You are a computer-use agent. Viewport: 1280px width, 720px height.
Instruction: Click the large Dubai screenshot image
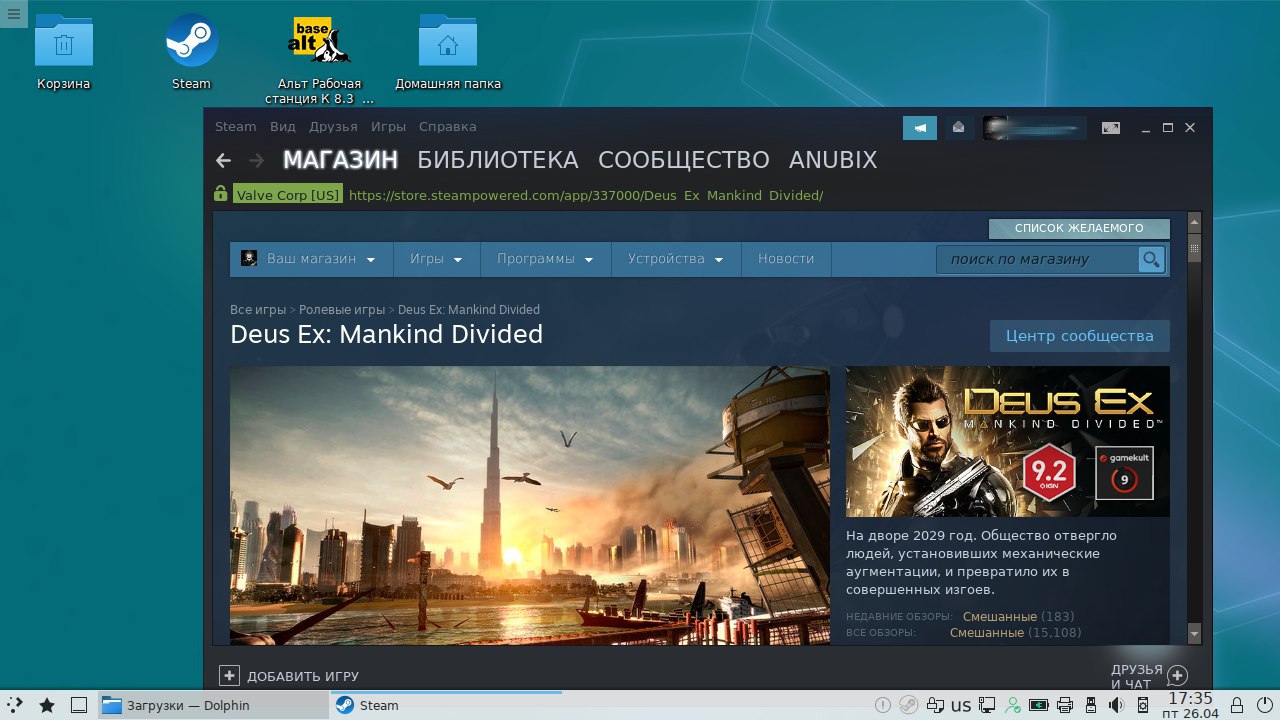click(x=530, y=505)
